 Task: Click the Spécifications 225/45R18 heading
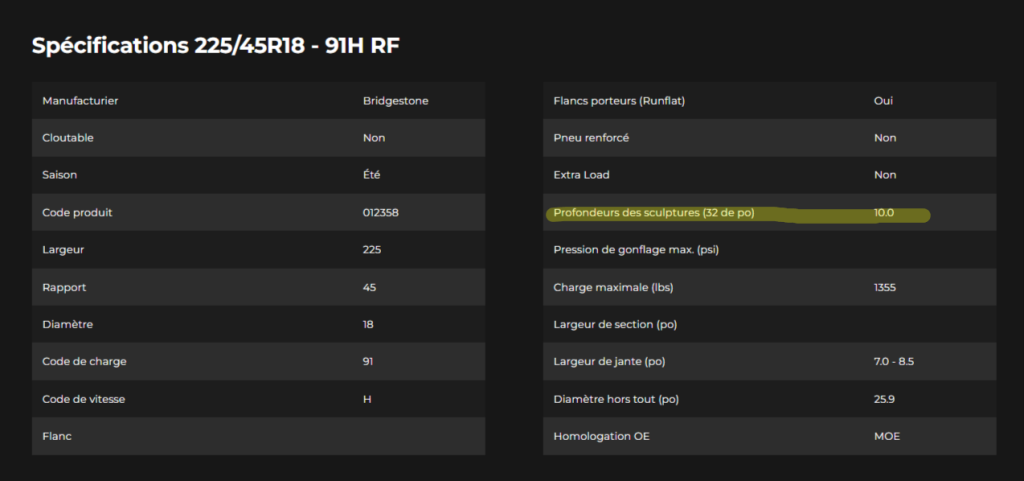[x=216, y=45]
